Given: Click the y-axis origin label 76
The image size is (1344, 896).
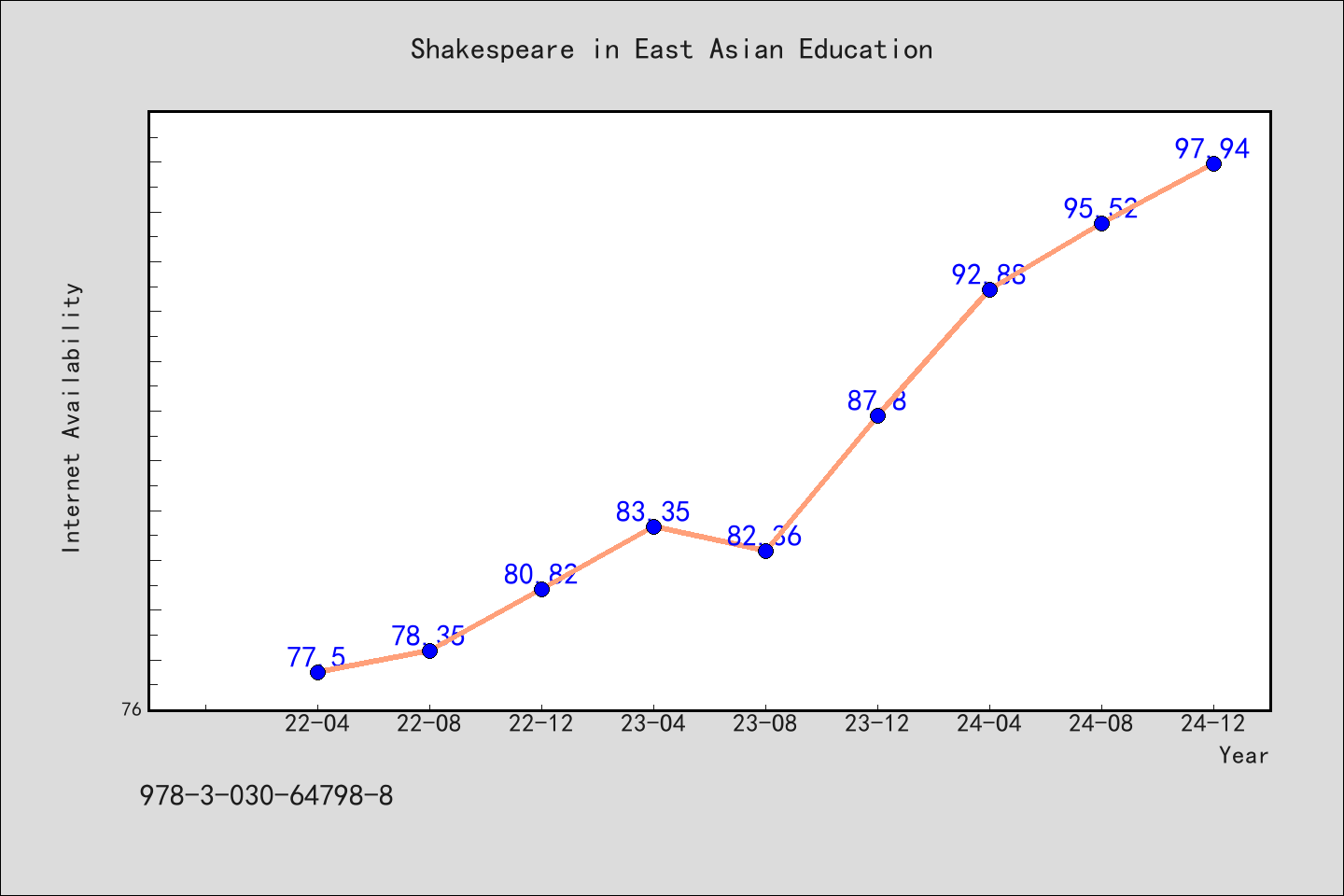Looking at the screenshot, I should tap(132, 709).
